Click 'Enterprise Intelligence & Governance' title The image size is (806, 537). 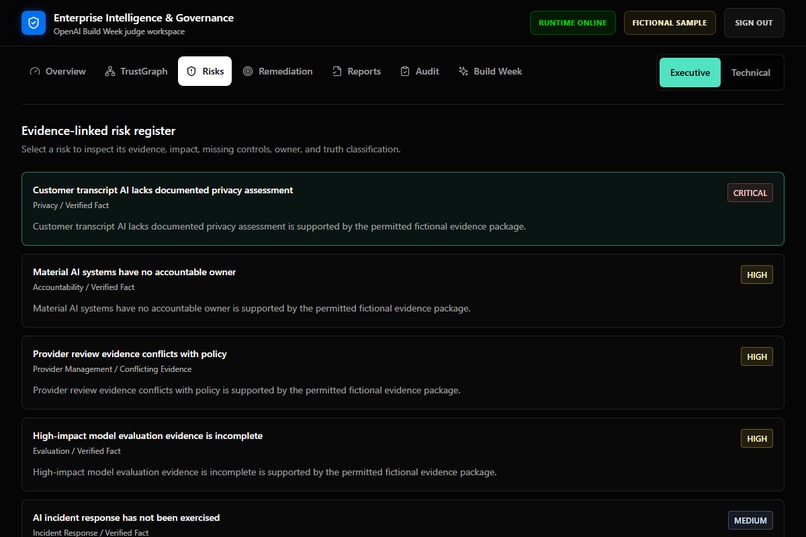(143, 18)
